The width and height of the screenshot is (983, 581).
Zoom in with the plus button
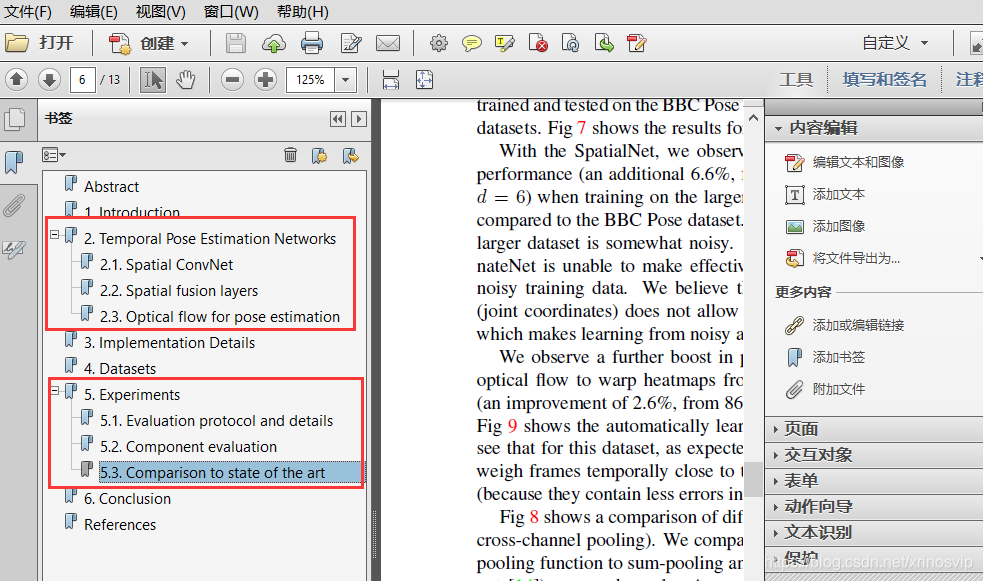tap(265, 80)
